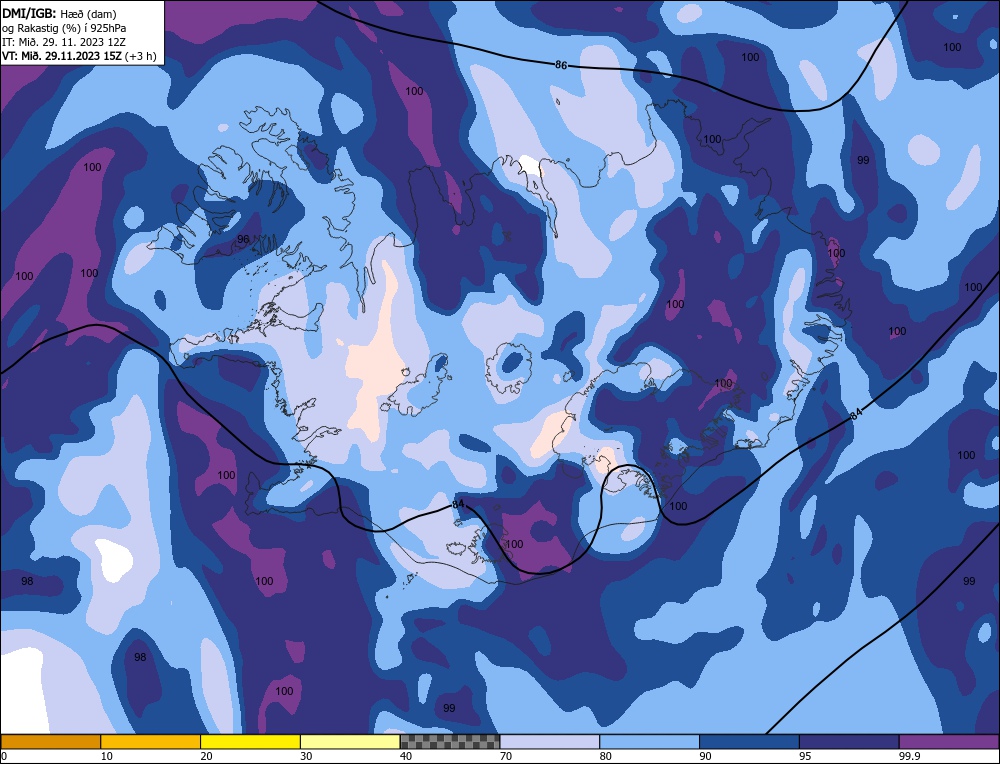Image resolution: width=1000 pixels, height=764 pixels.
Task: Select the bright yellow 20–30 legend swatch
Action: pyautogui.click(x=250, y=742)
